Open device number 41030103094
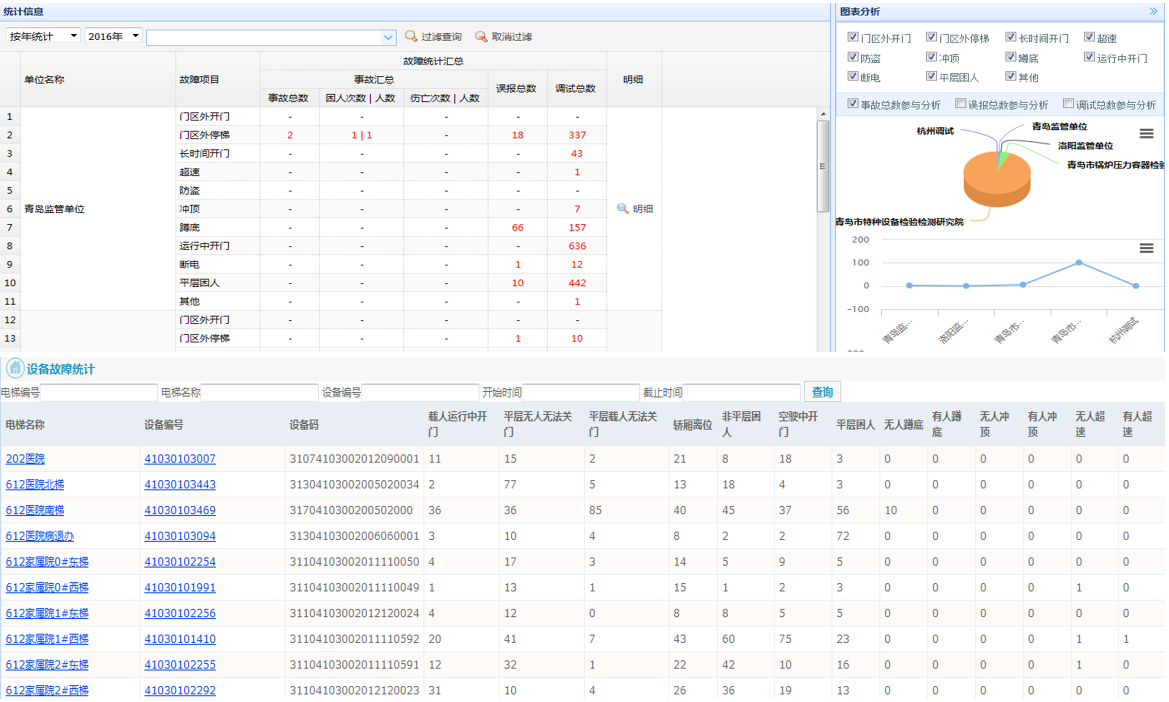1169x702 pixels. [180, 536]
